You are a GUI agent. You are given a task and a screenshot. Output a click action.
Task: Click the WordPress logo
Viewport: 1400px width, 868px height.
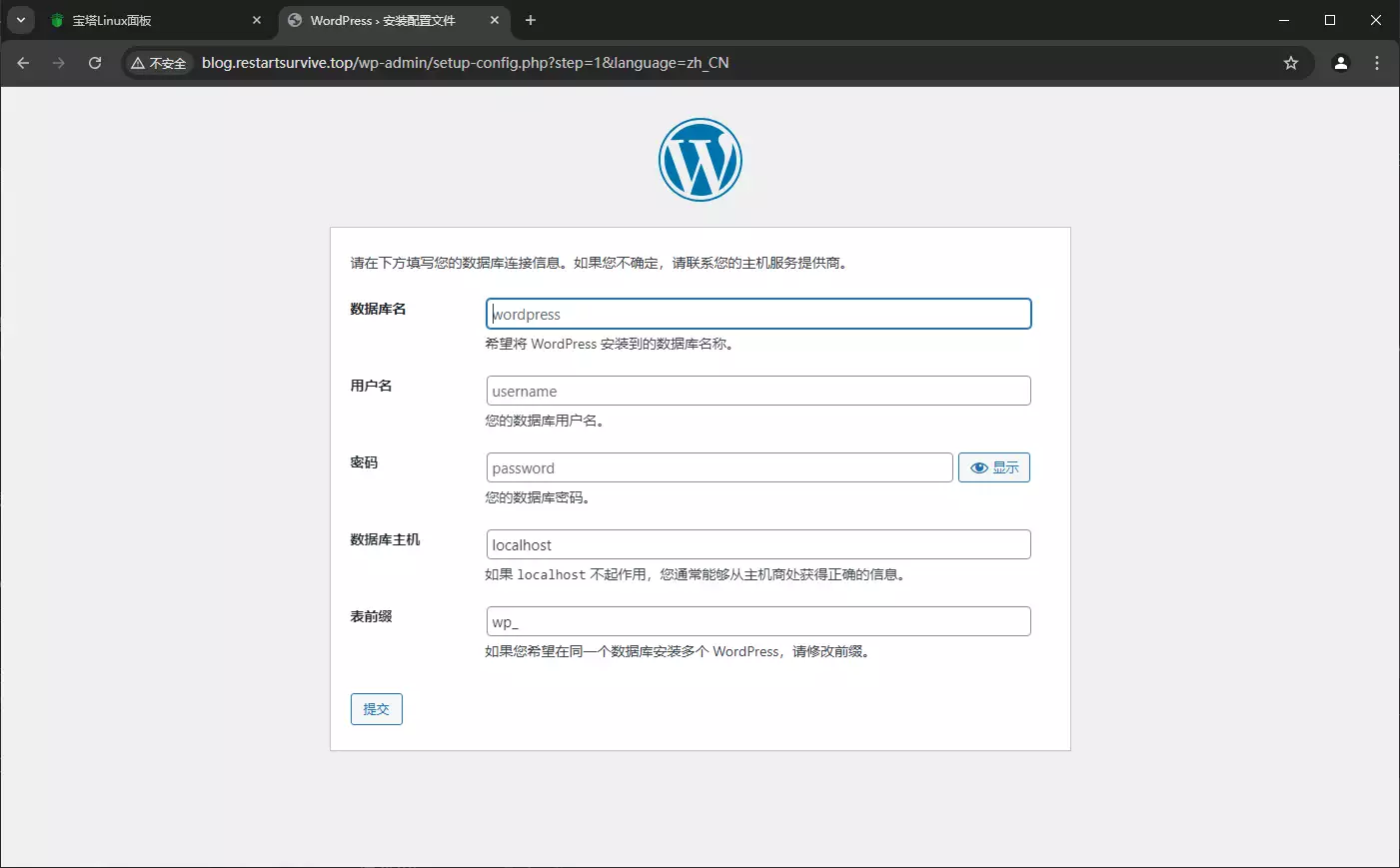click(x=700, y=160)
